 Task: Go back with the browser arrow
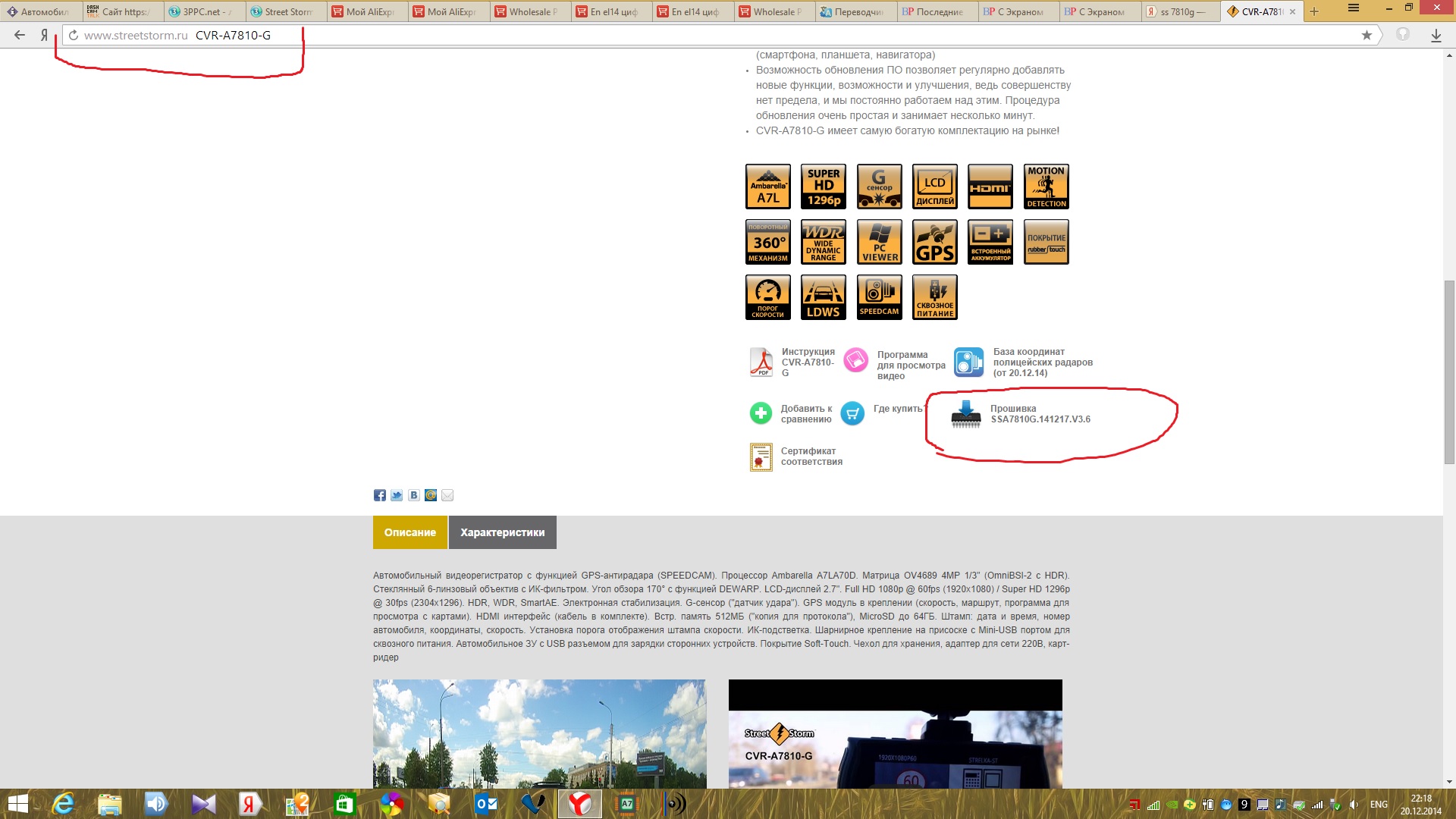[x=20, y=35]
